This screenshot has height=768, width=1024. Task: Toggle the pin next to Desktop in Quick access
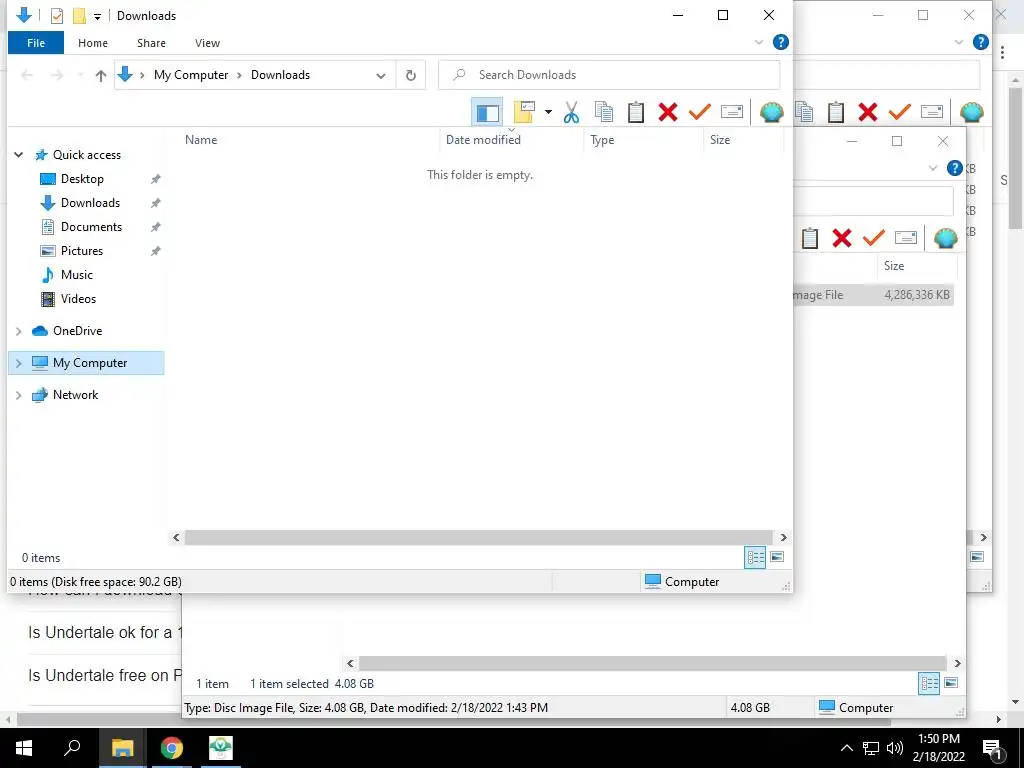pyautogui.click(x=155, y=179)
